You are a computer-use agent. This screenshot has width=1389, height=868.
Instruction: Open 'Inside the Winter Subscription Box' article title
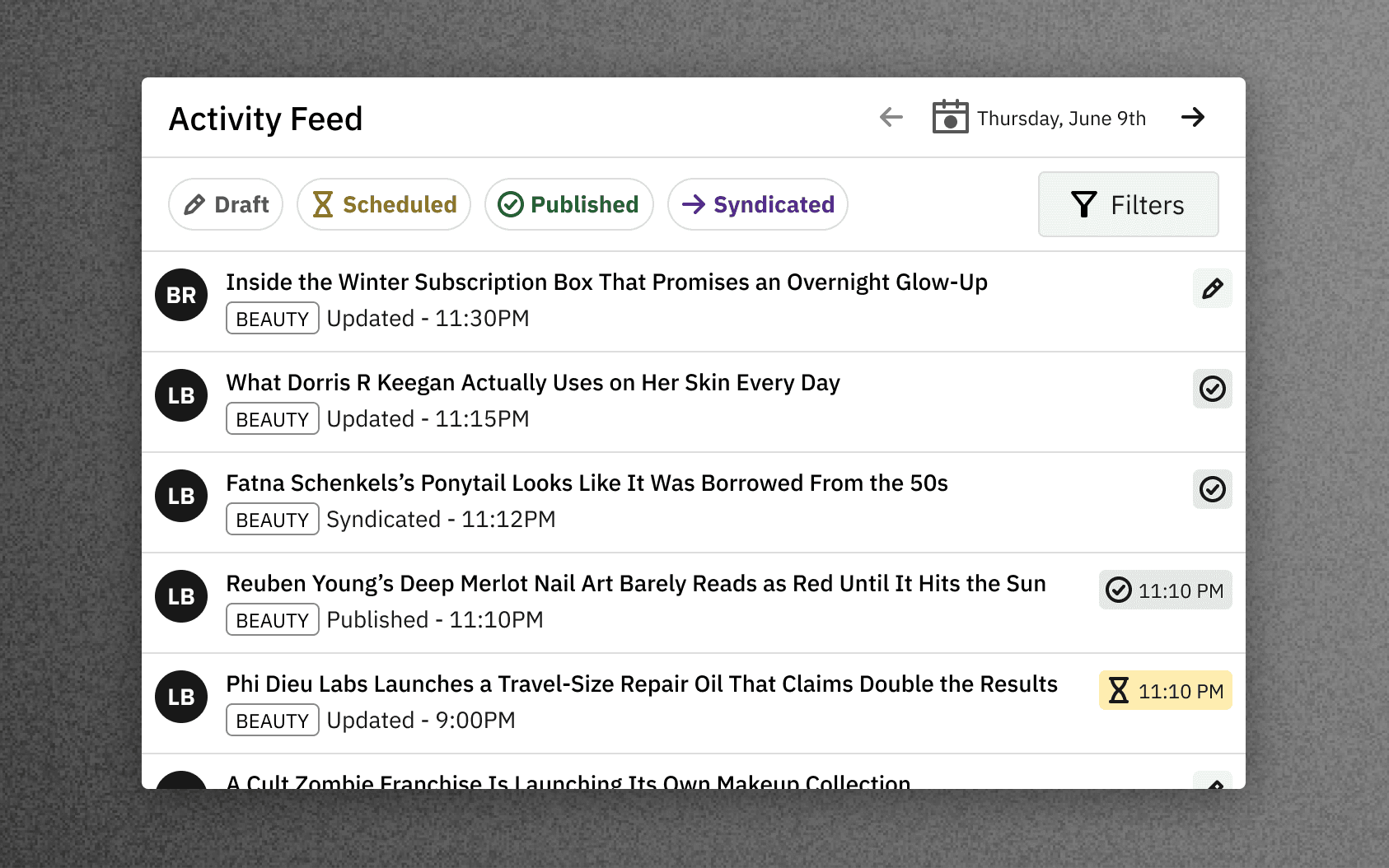click(607, 282)
